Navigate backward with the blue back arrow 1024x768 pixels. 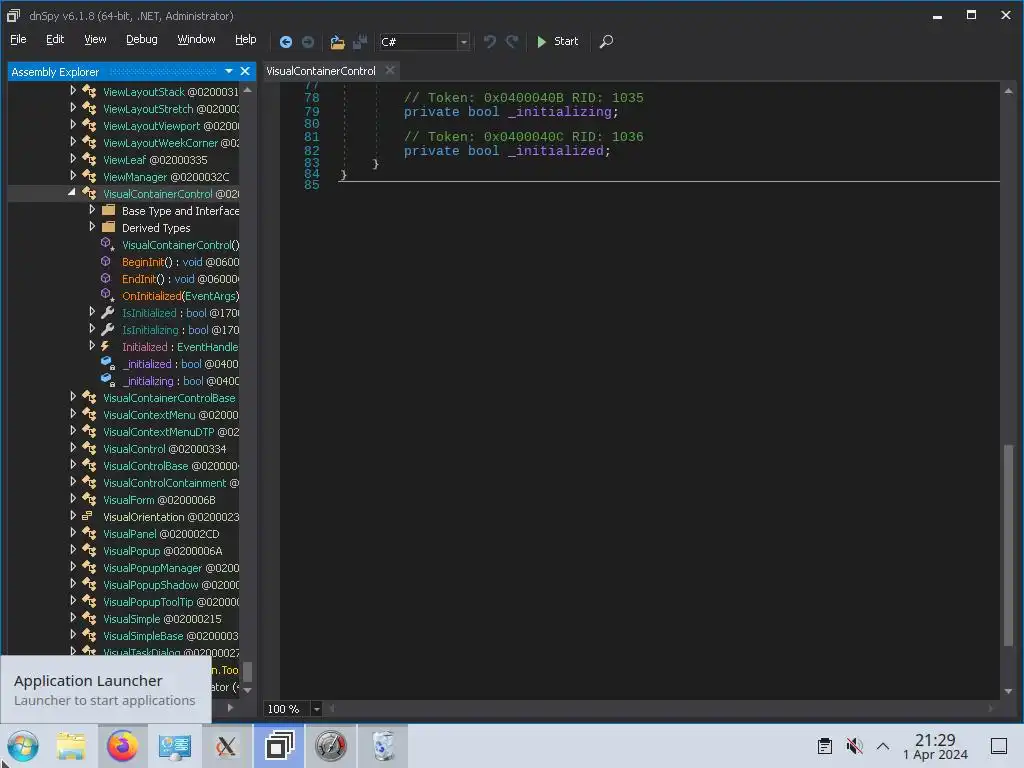[x=285, y=42]
